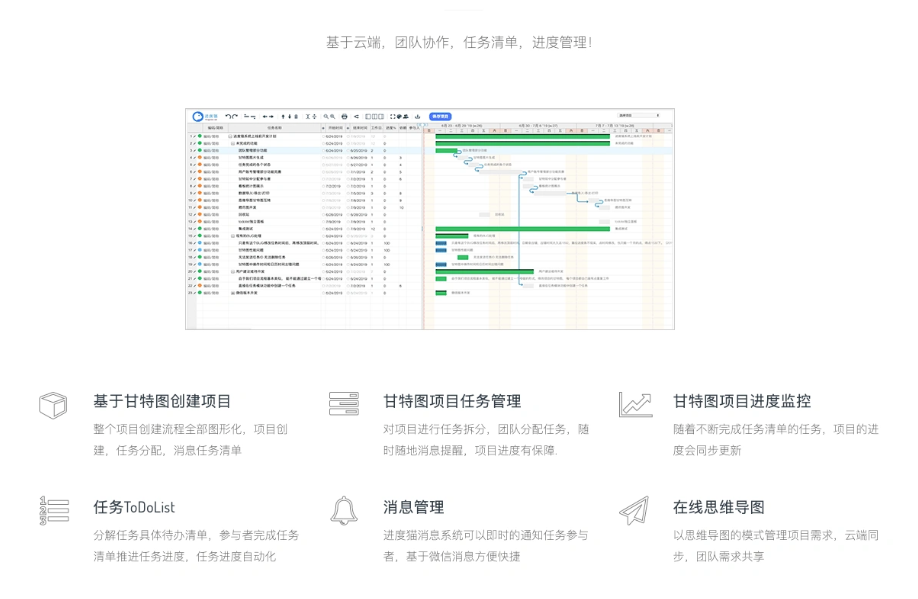The height and width of the screenshot is (599, 918).
Task: Click the blue pill button in the Gantt toolbar
Action: click(x=440, y=116)
